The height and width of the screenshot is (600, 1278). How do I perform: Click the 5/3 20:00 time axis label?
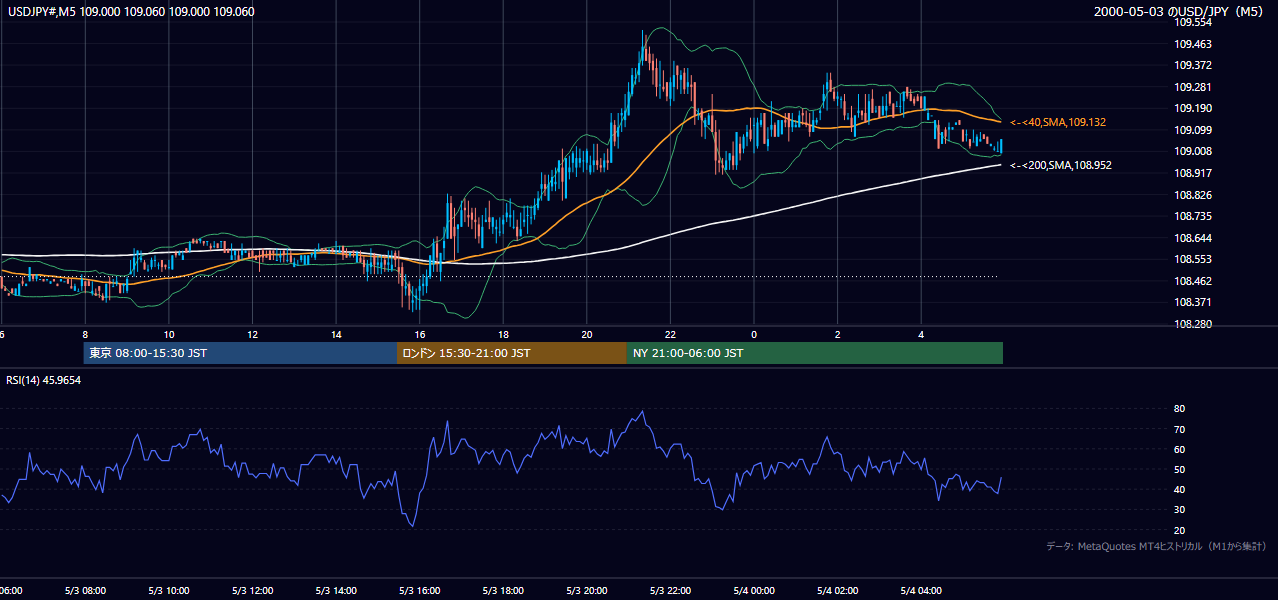[586, 591]
